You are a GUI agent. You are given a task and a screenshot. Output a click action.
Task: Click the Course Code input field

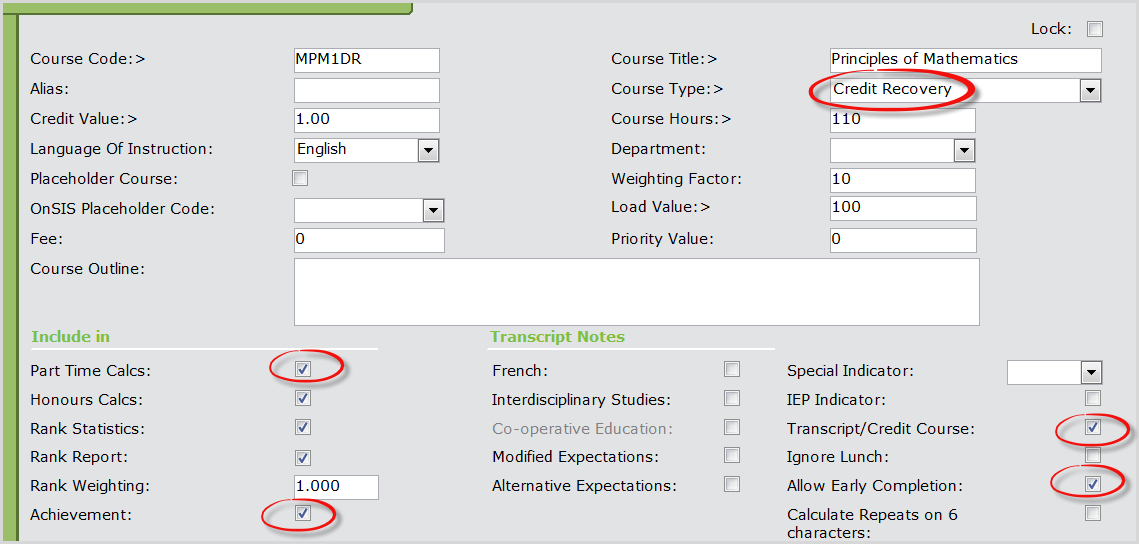366,60
